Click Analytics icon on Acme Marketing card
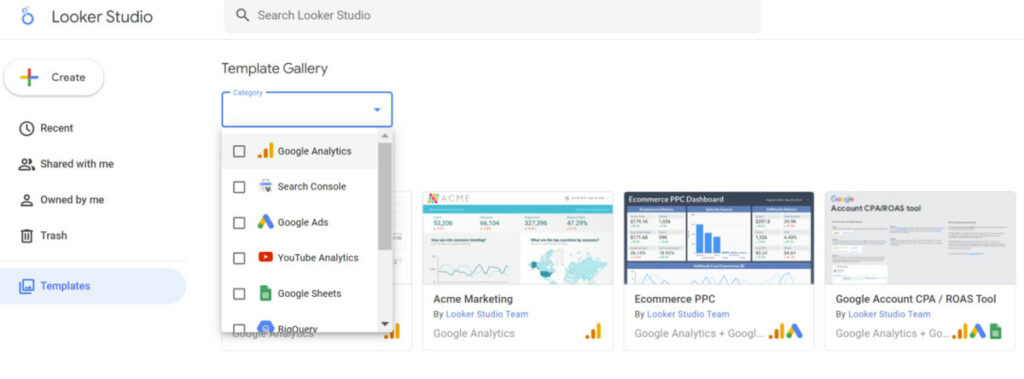 (593, 332)
